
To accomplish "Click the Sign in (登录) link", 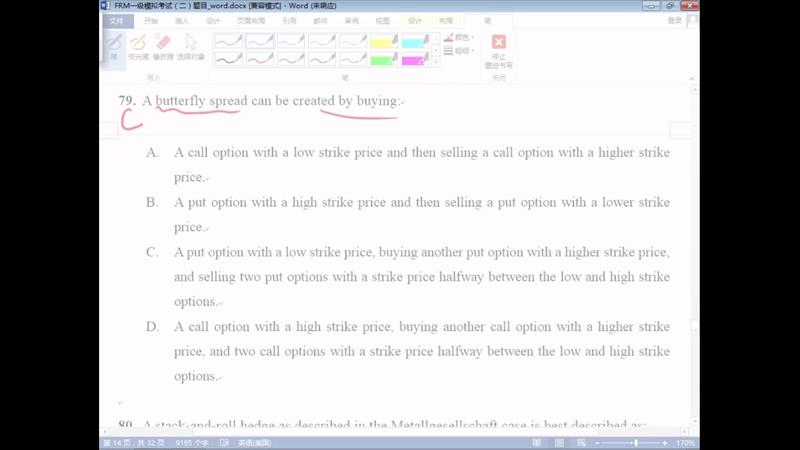I will point(674,20).
